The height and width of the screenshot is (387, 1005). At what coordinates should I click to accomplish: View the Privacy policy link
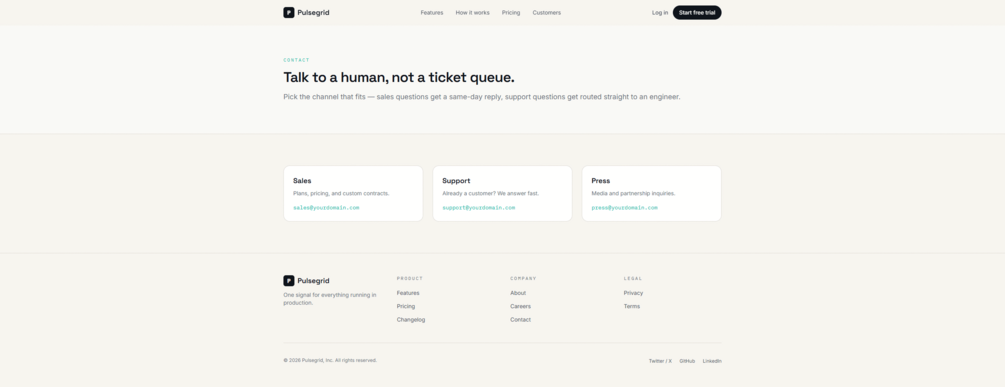click(x=633, y=293)
